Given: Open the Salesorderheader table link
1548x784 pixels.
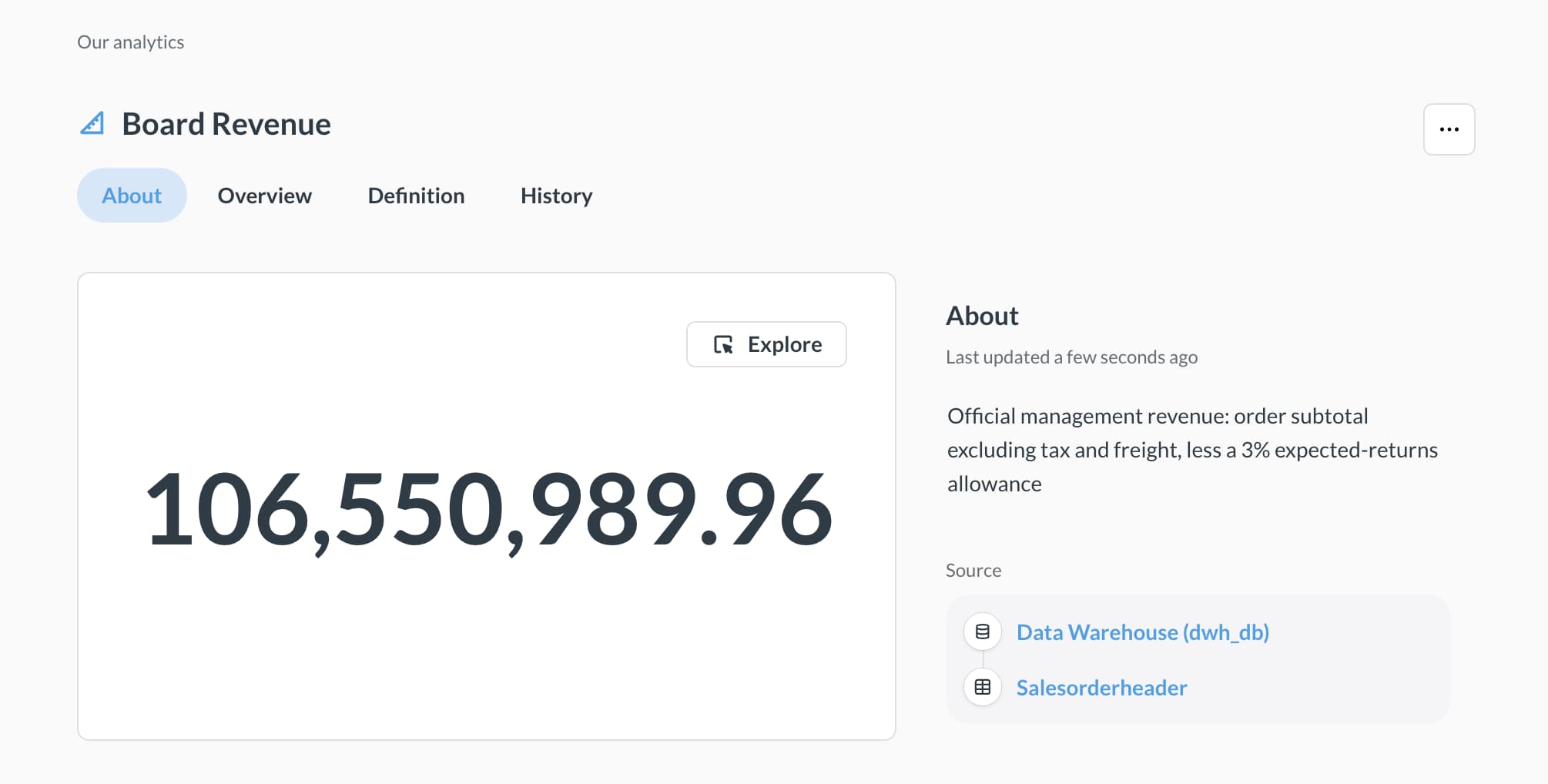Looking at the screenshot, I should (1101, 688).
